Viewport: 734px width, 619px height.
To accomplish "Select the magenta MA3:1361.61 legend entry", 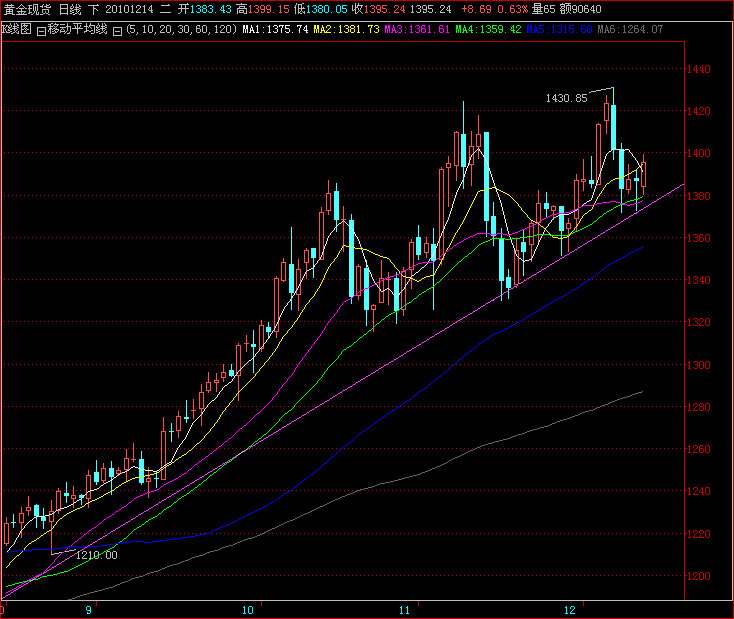I will 417,29.
